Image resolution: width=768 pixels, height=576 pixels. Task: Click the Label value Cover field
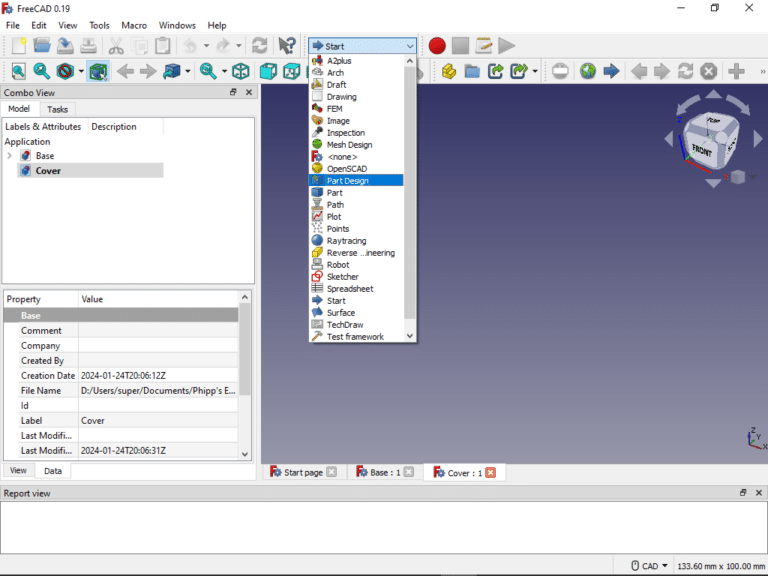click(158, 420)
